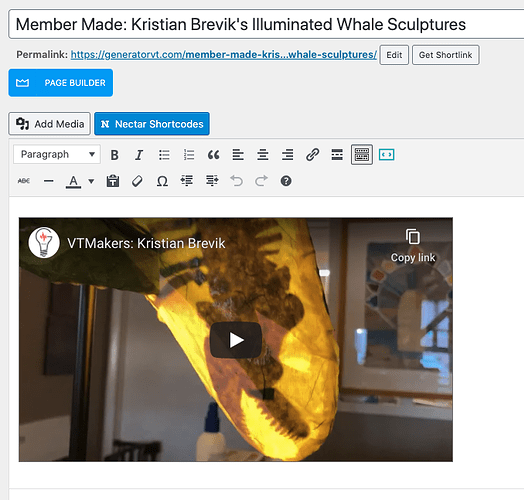Toggle strikethrough formatting
Viewport: 524px width, 500px height.
pyautogui.click(x=24, y=181)
